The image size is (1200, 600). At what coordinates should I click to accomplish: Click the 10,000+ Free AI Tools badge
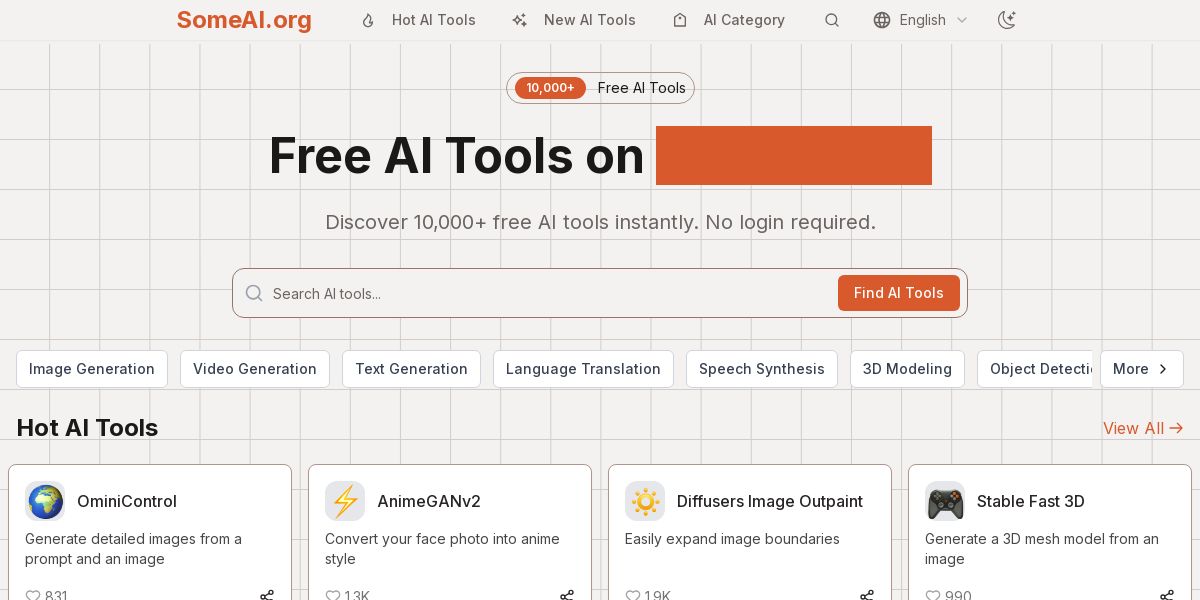click(x=600, y=88)
